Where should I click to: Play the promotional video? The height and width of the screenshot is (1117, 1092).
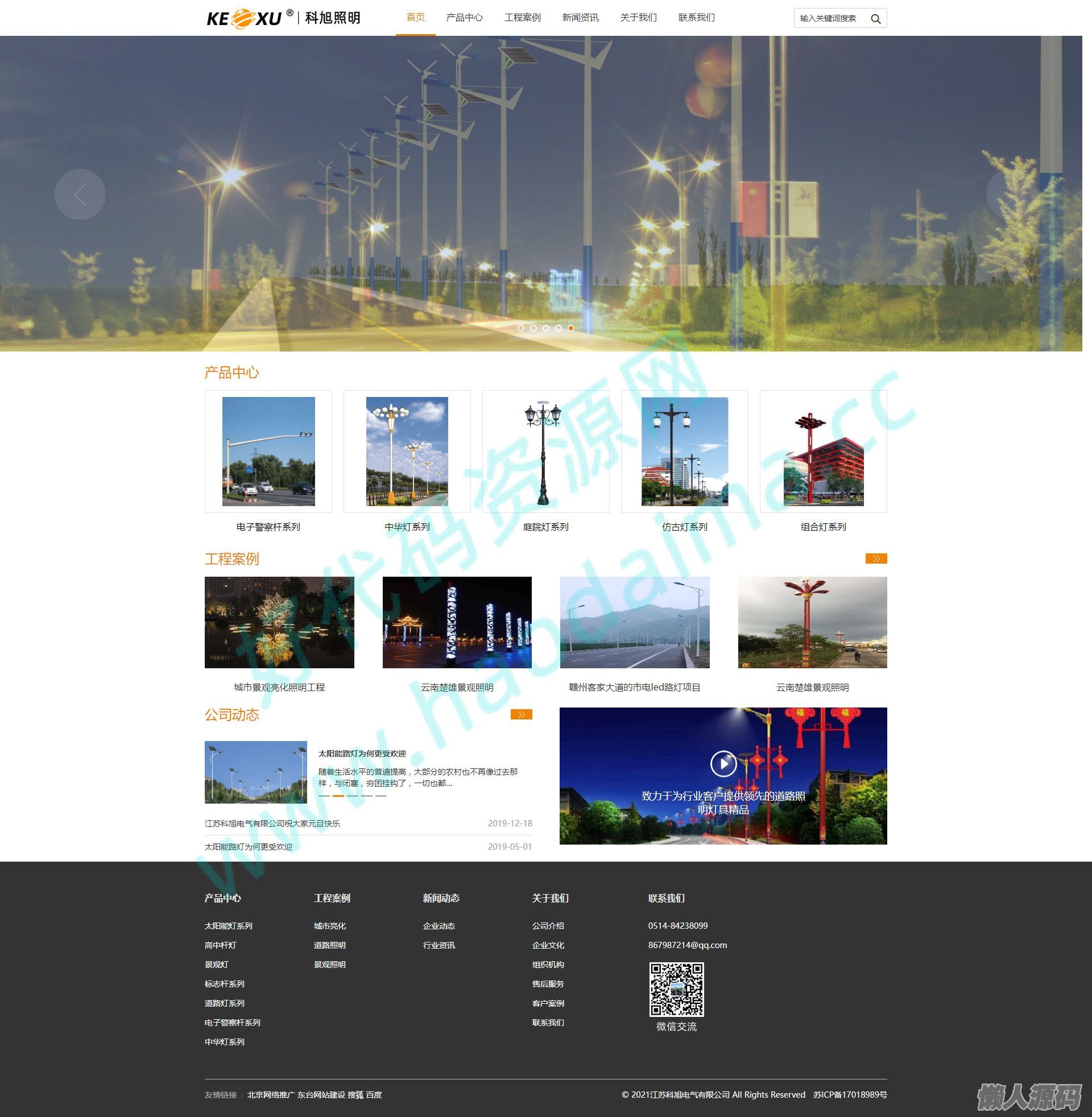[x=723, y=763]
